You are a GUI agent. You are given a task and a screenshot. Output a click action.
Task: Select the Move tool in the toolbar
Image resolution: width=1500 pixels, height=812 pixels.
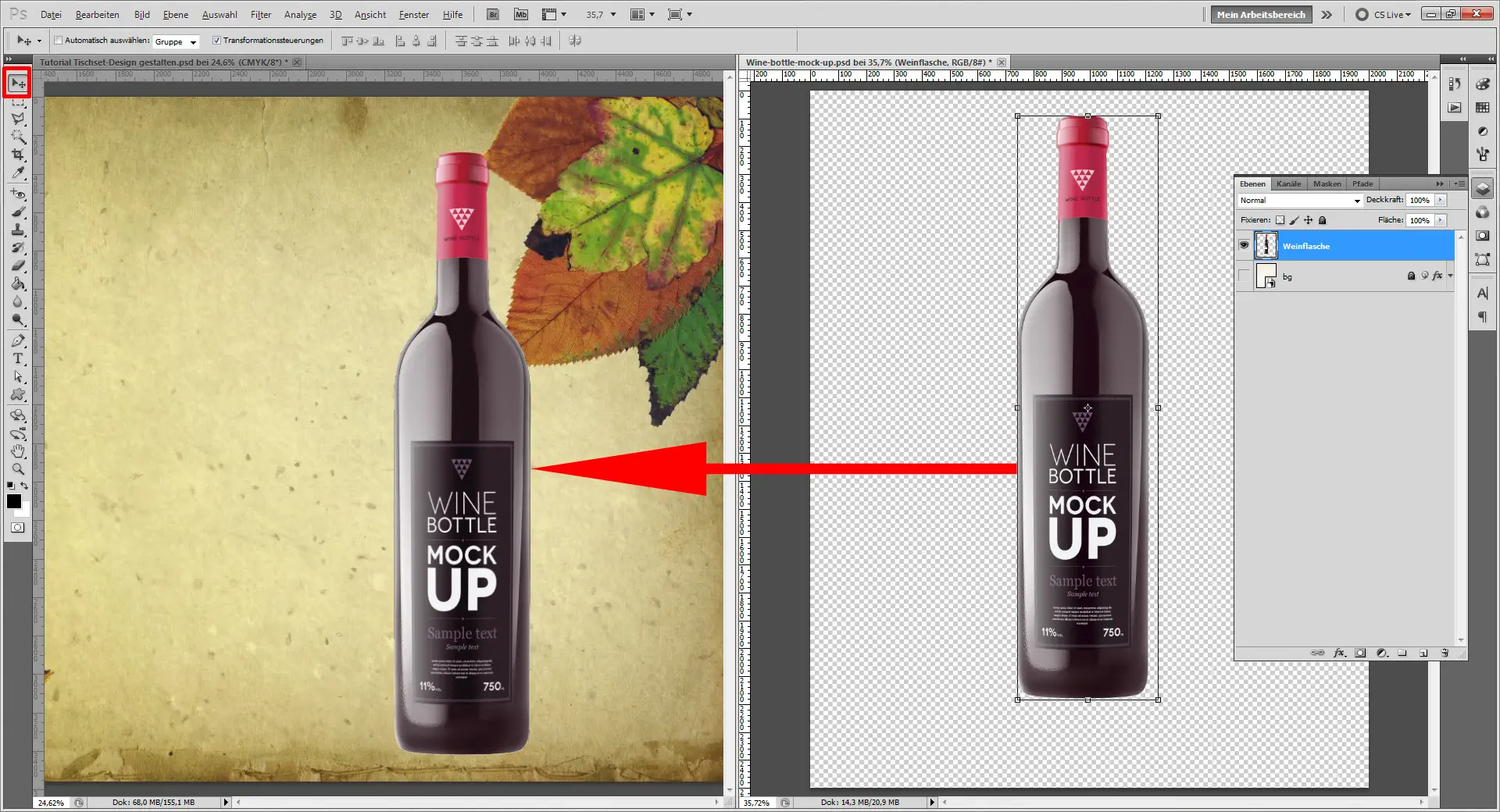pyautogui.click(x=17, y=83)
